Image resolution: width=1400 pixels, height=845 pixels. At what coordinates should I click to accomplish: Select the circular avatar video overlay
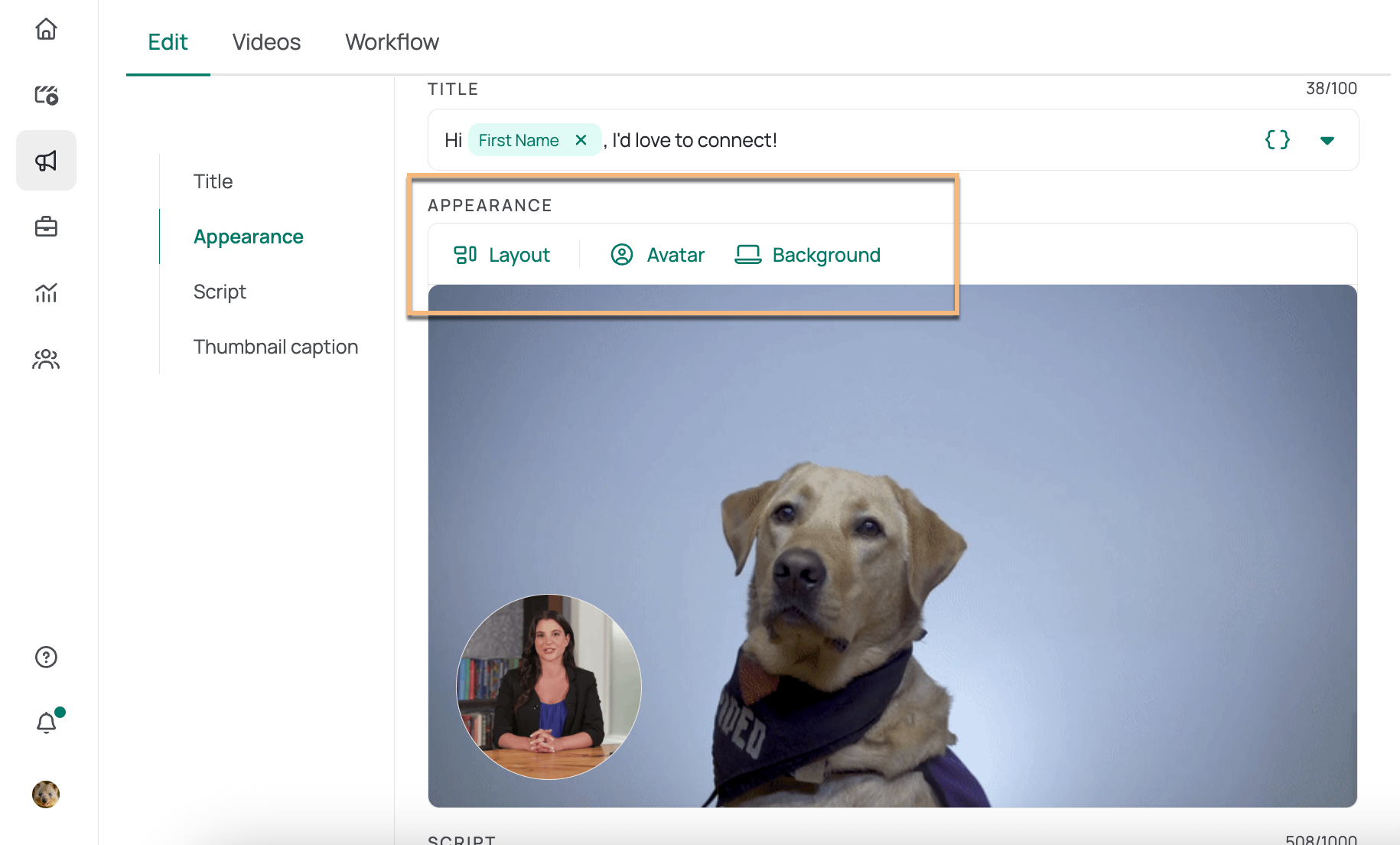549,687
